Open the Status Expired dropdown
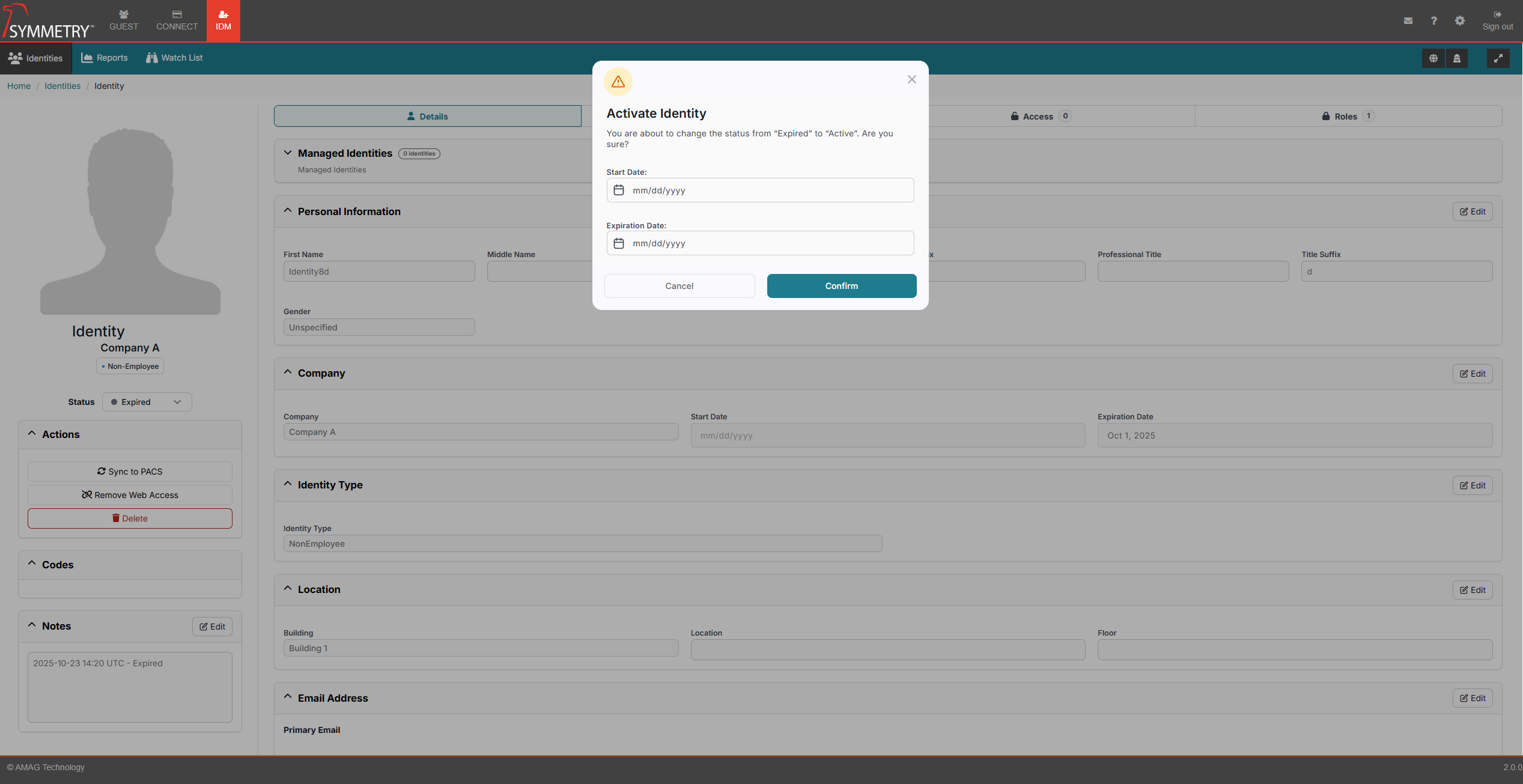This screenshot has height=784, width=1523. 147,402
